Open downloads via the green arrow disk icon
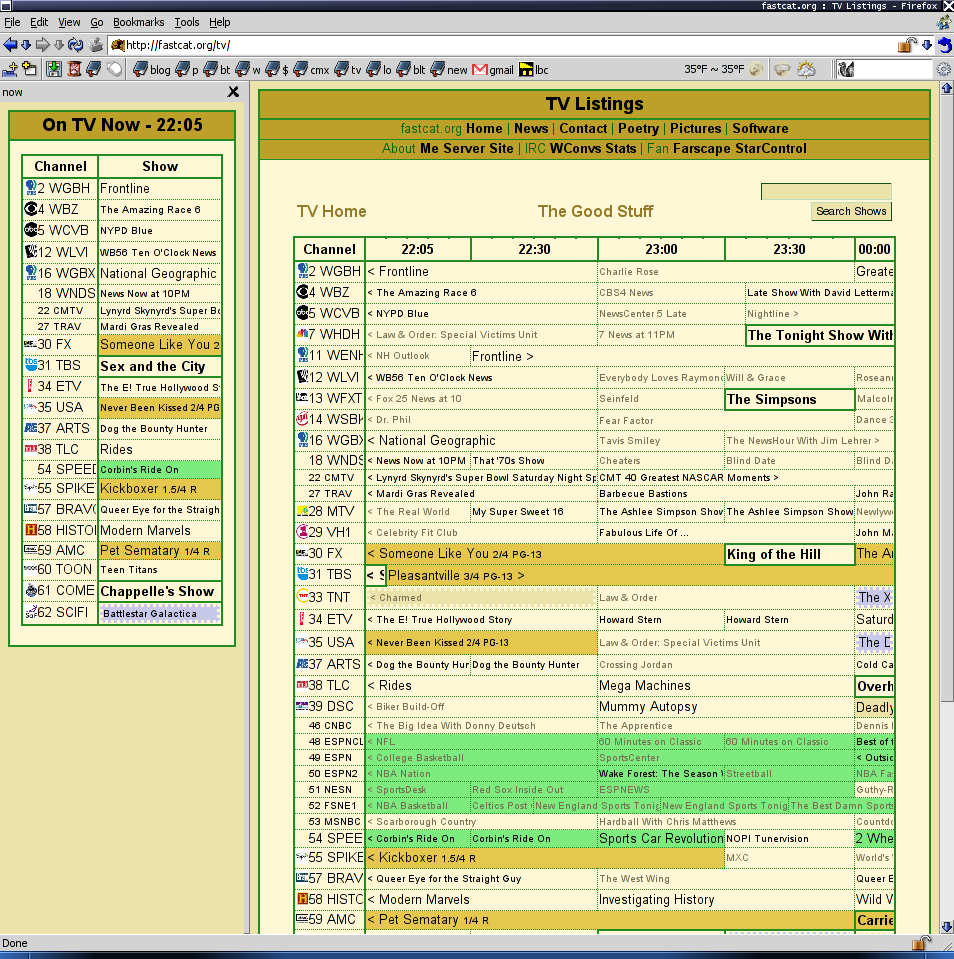The height and width of the screenshot is (959, 954). coord(54,69)
